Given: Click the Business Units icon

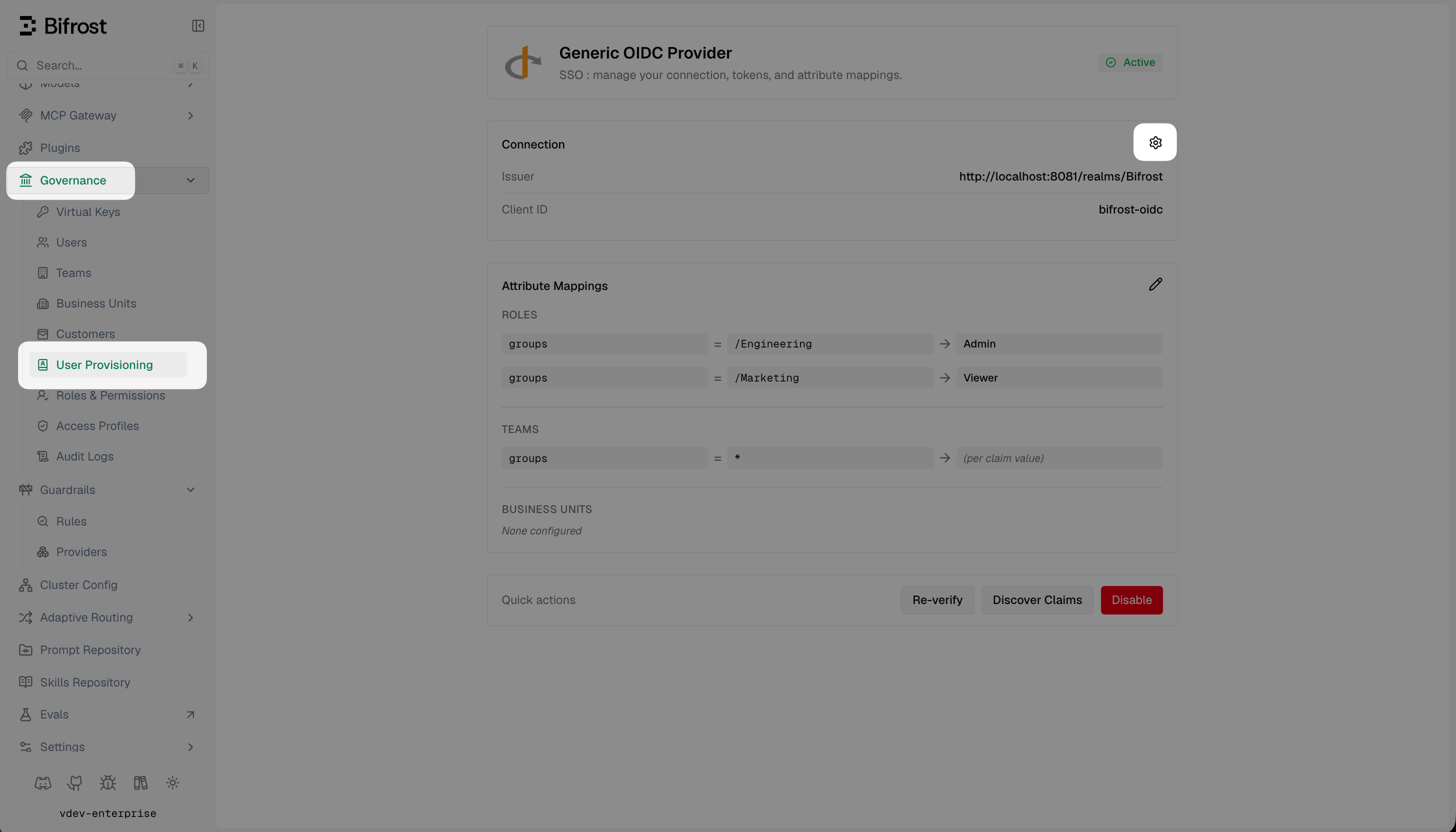Looking at the screenshot, I should coord(43,303).
